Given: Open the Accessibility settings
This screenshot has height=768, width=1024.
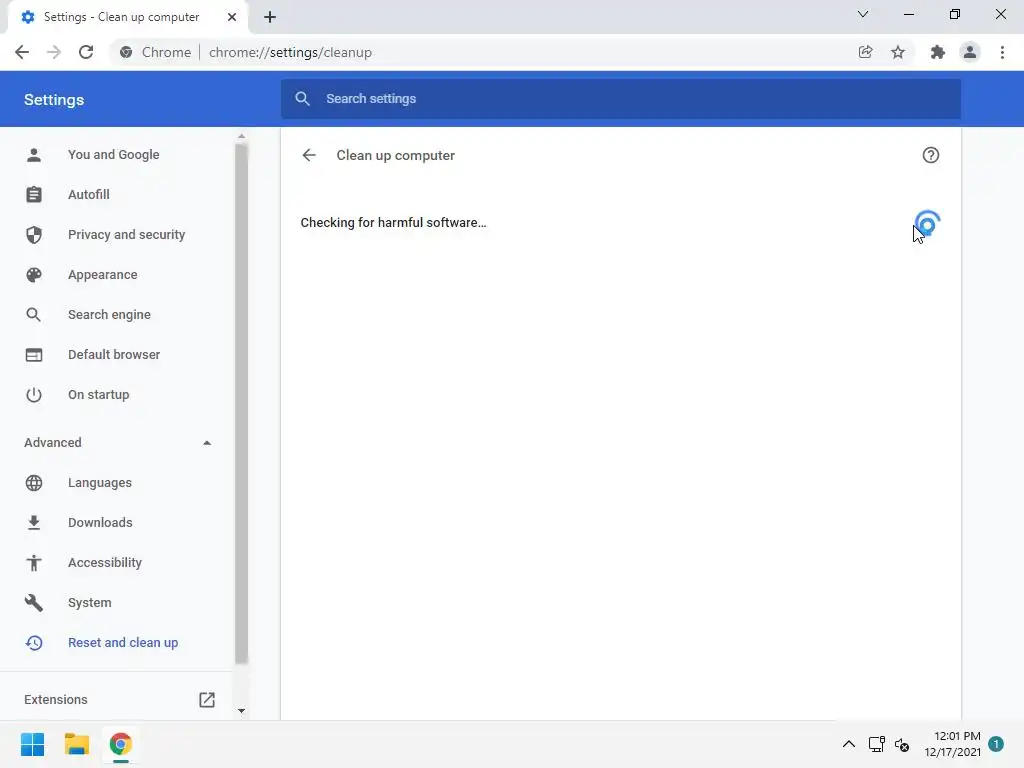Looking at the screenshot, I should tap(104, 562).
